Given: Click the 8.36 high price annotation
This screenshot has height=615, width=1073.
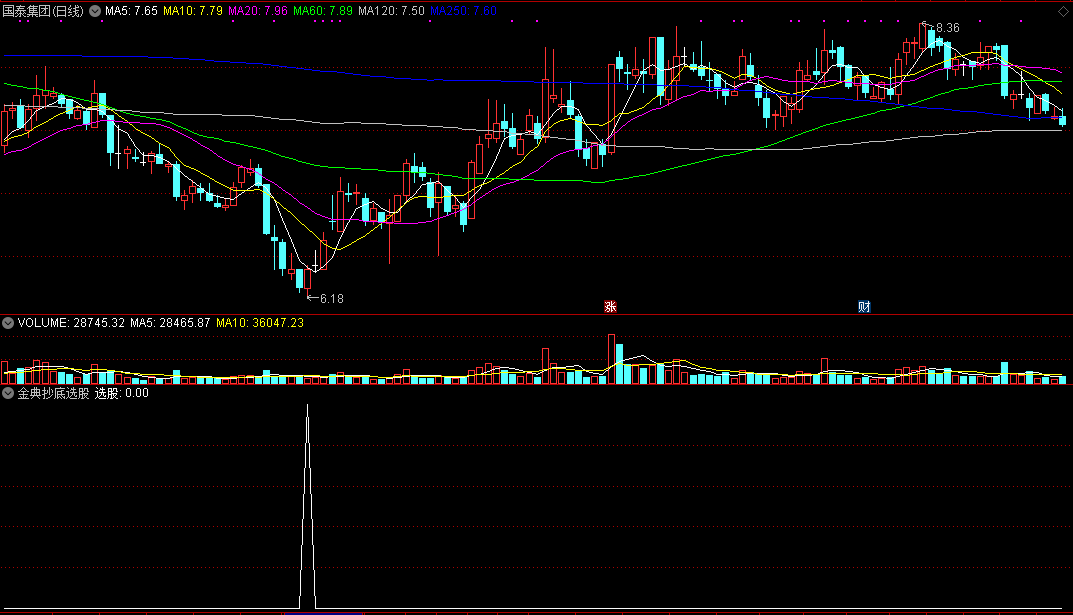Looking at the screenshot, I should pos(947,28).
